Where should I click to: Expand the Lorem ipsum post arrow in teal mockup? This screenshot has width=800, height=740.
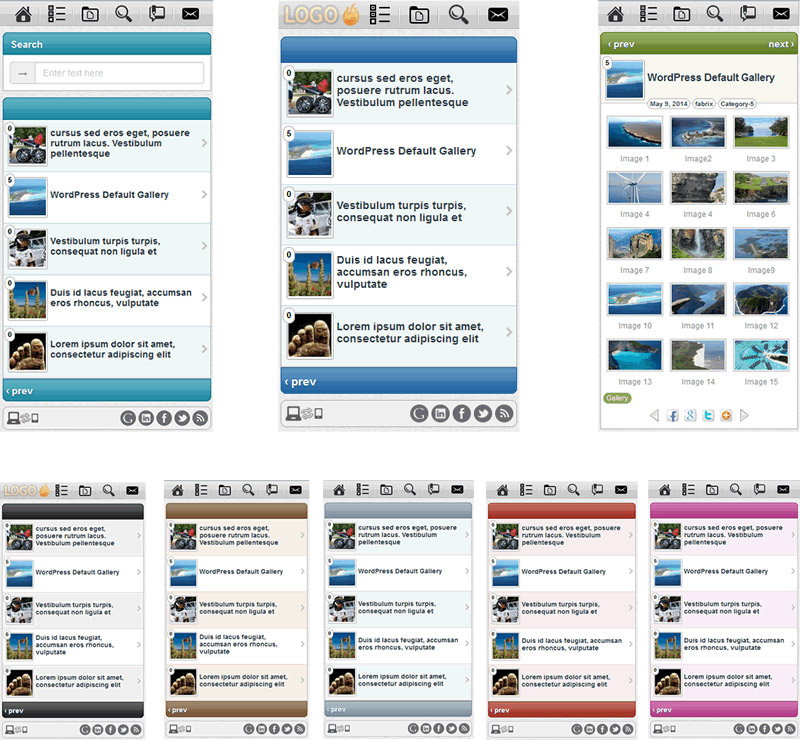point(204,349)
